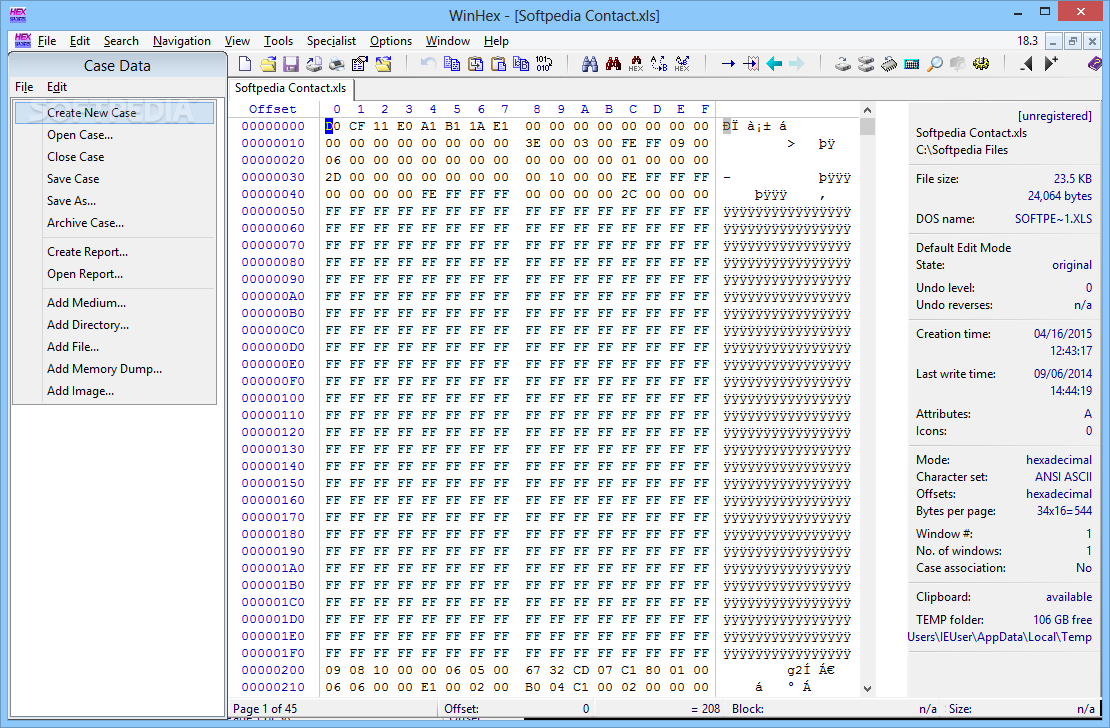Screen dimensions: 1110x728
Task: Choose Create Report... entry
Action: pos(115,251)
